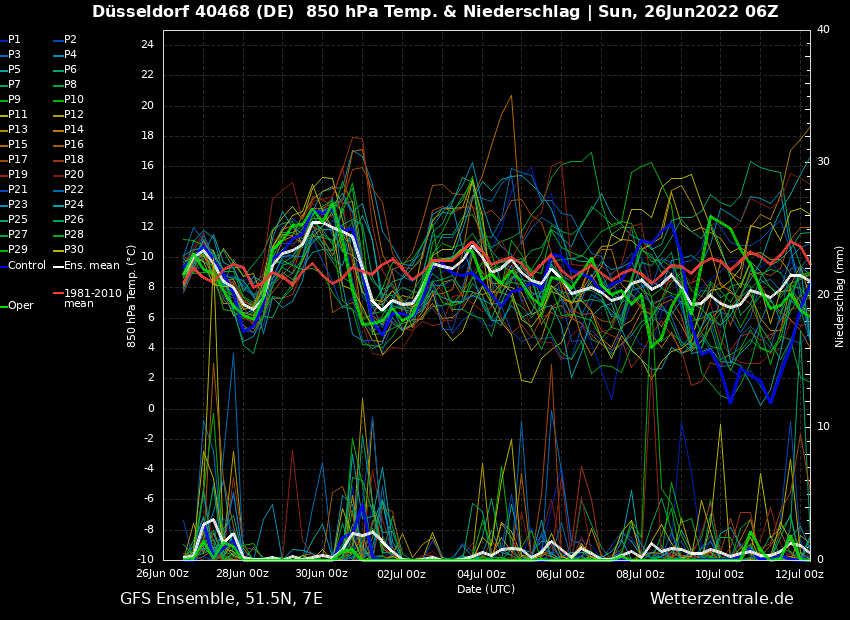850x620 pixels.
Task: Select the P2 legend entry
Action: [70, 40]
